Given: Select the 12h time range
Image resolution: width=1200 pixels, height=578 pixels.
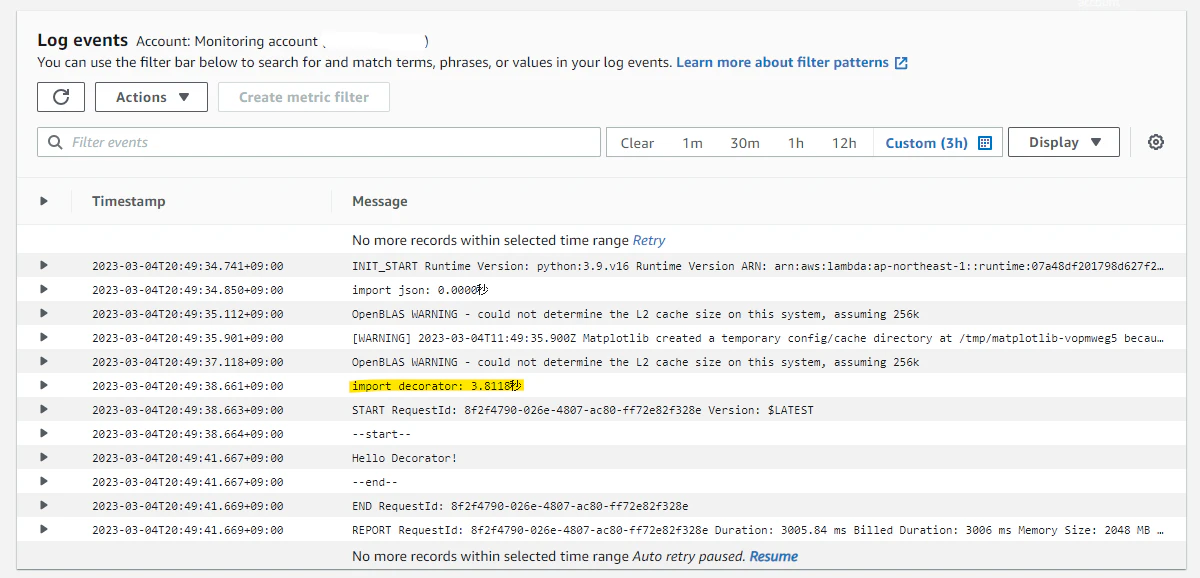Looking at the screenshot, I should pos(844,143).
